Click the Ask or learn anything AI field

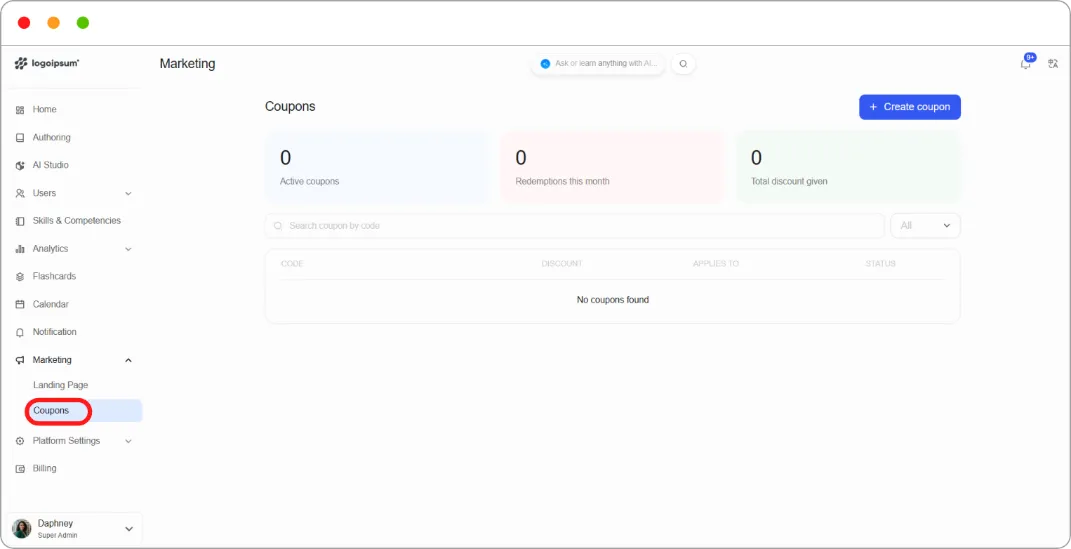click(x=598, y=64)
